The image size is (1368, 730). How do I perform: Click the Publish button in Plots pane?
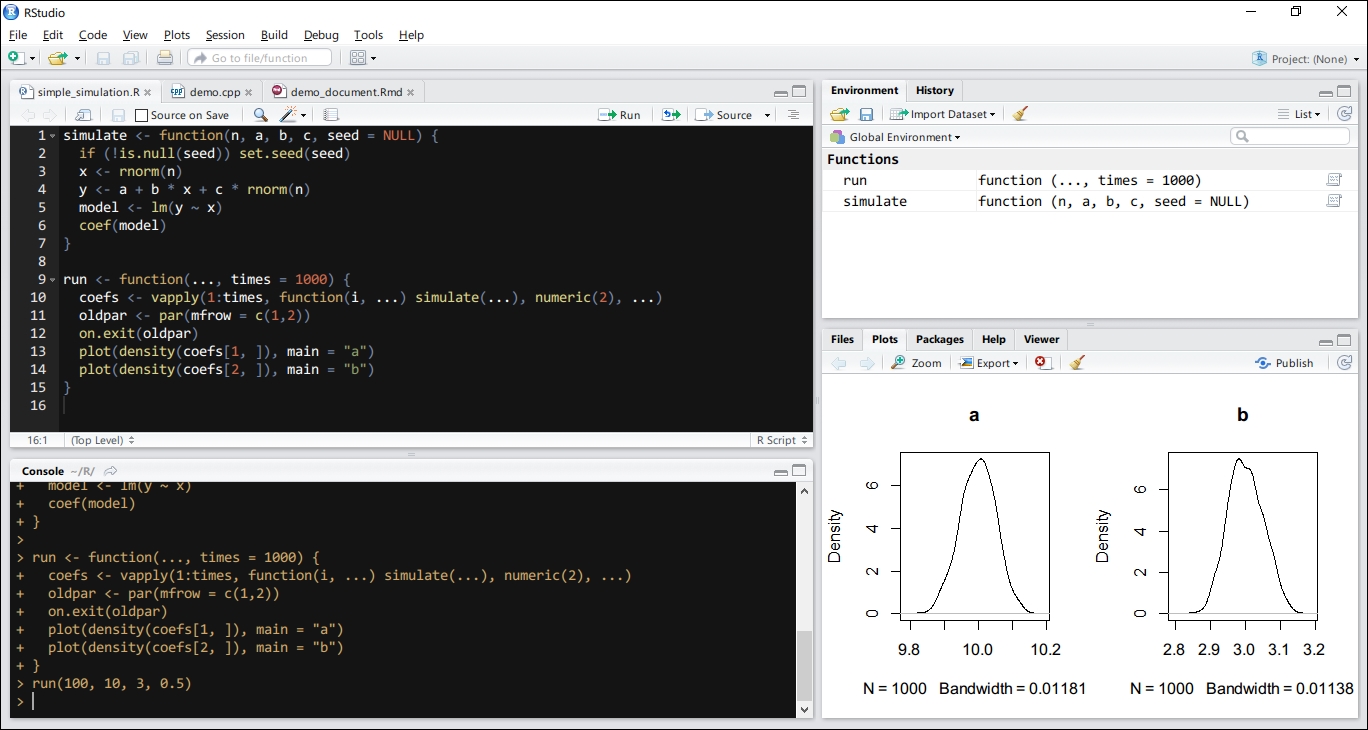1285,363
